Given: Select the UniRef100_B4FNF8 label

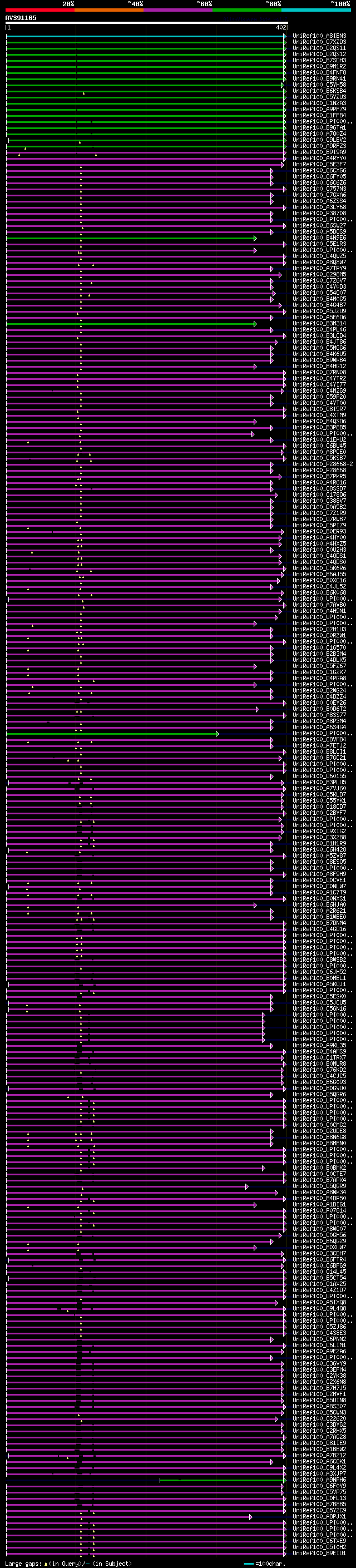Looking at the screenshot, I should (x=319, y=72).
